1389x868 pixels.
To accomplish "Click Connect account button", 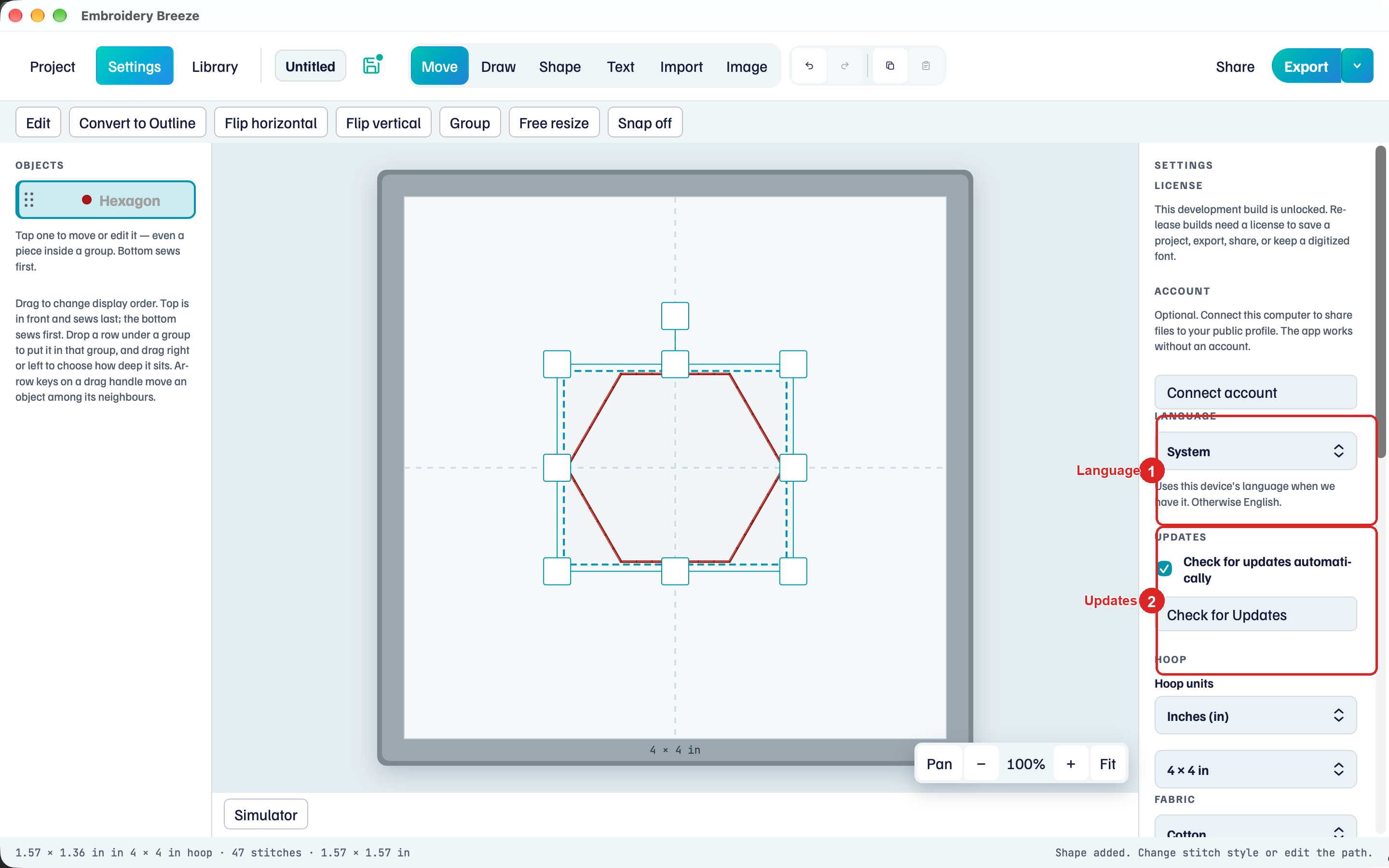I will tap(1255, 393).
